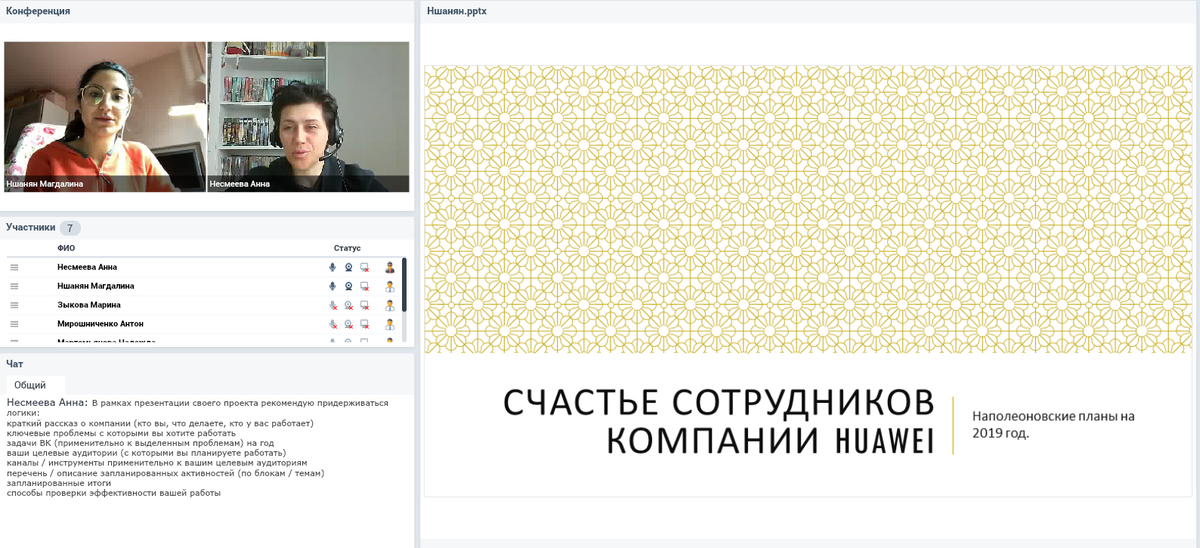Image resolution: width=1200 pixels, height=548 pixels.
Task: Click screen sharing icon for Мирошниченко Антон
Action: pyautogui.click(x=365, y=324)
